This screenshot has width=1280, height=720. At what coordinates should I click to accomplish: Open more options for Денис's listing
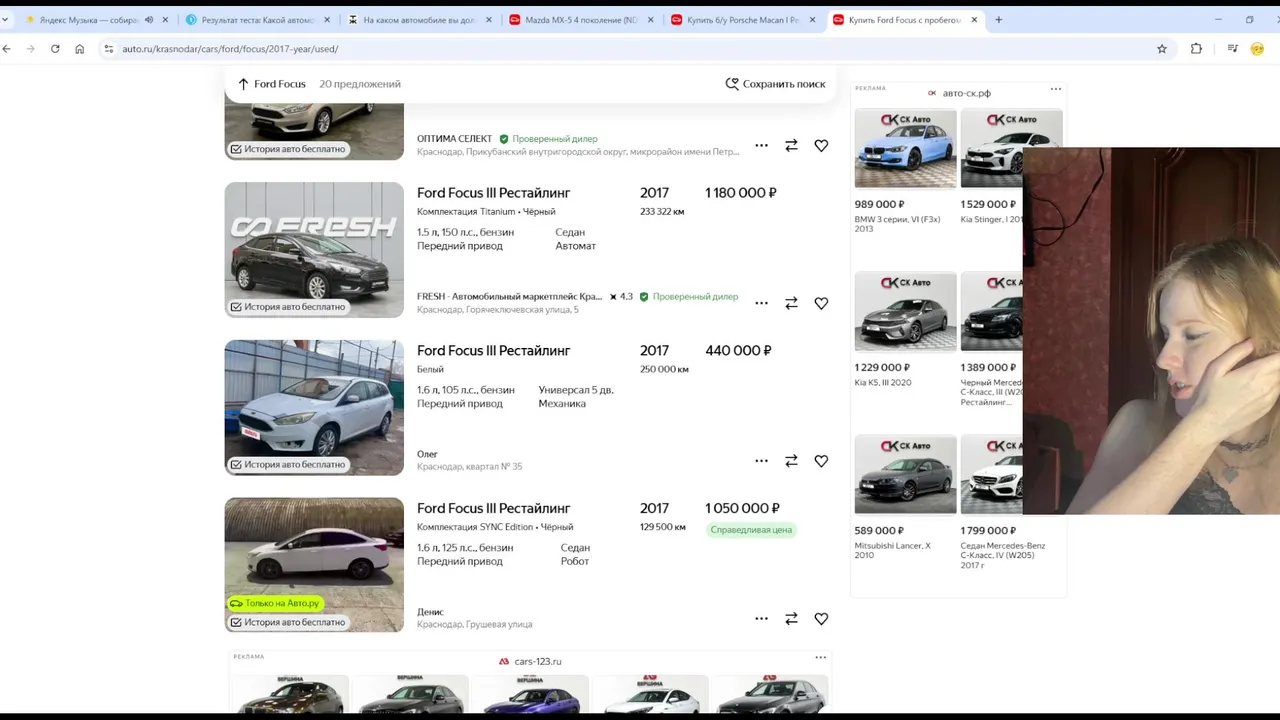[x=761, y=619]
